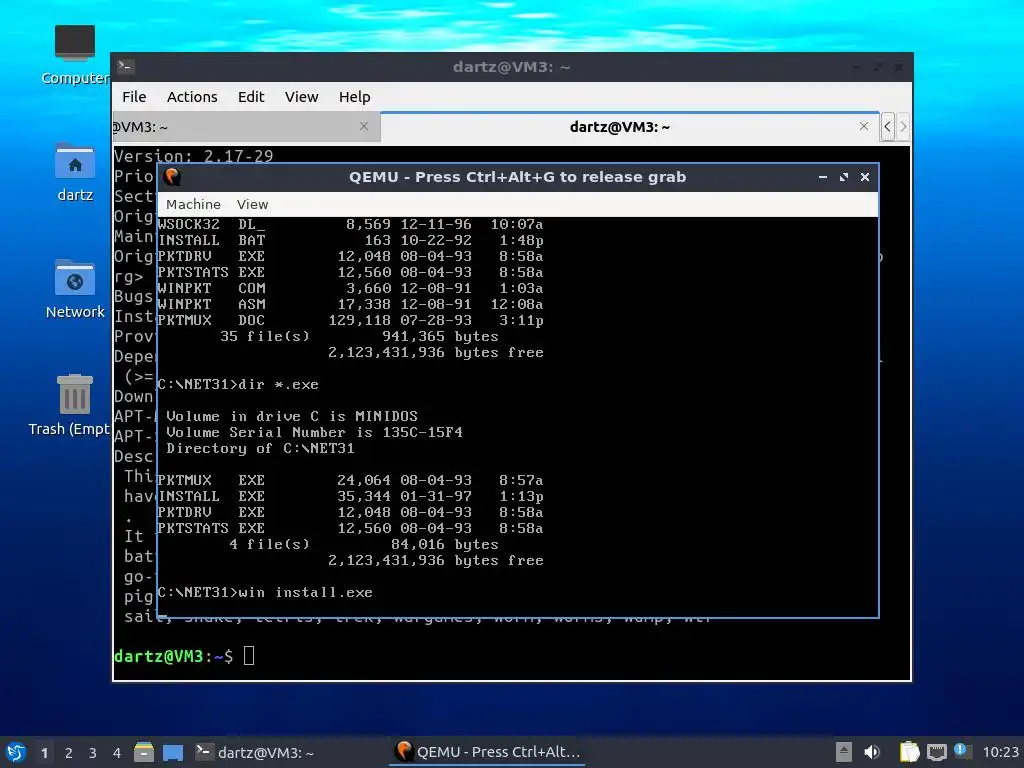Screen dimensions: 1024x768
Task: Open the Machine menu in QEMU
Action: [x=193, y=204]
